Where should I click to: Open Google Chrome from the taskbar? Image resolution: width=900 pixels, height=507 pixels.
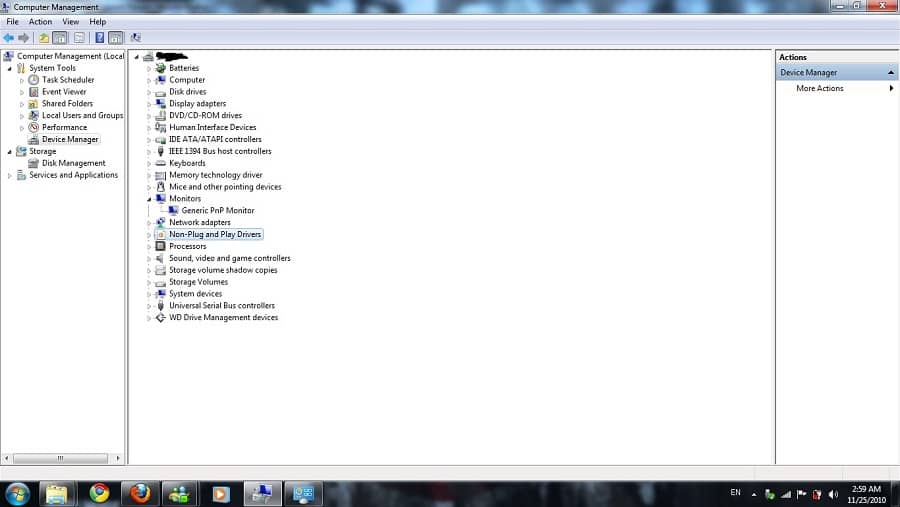99,493
